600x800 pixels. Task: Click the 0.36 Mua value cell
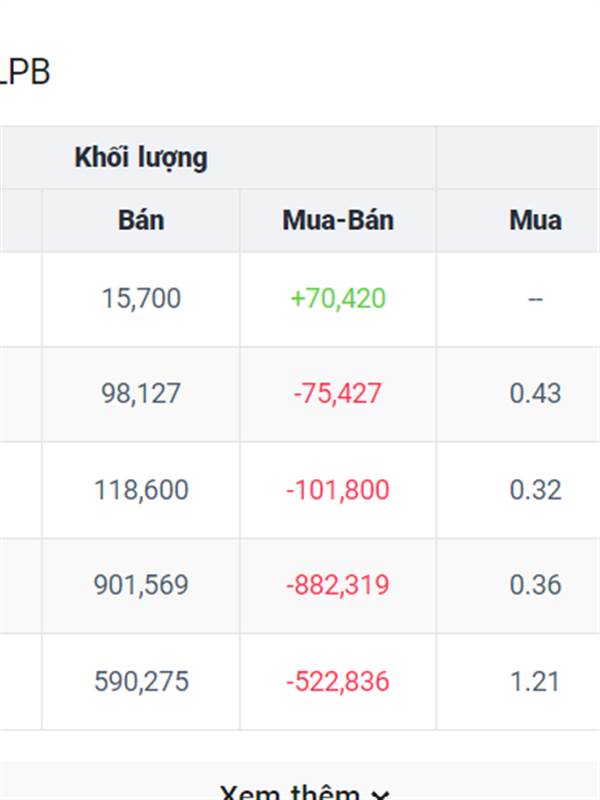[x=535, y=585]
